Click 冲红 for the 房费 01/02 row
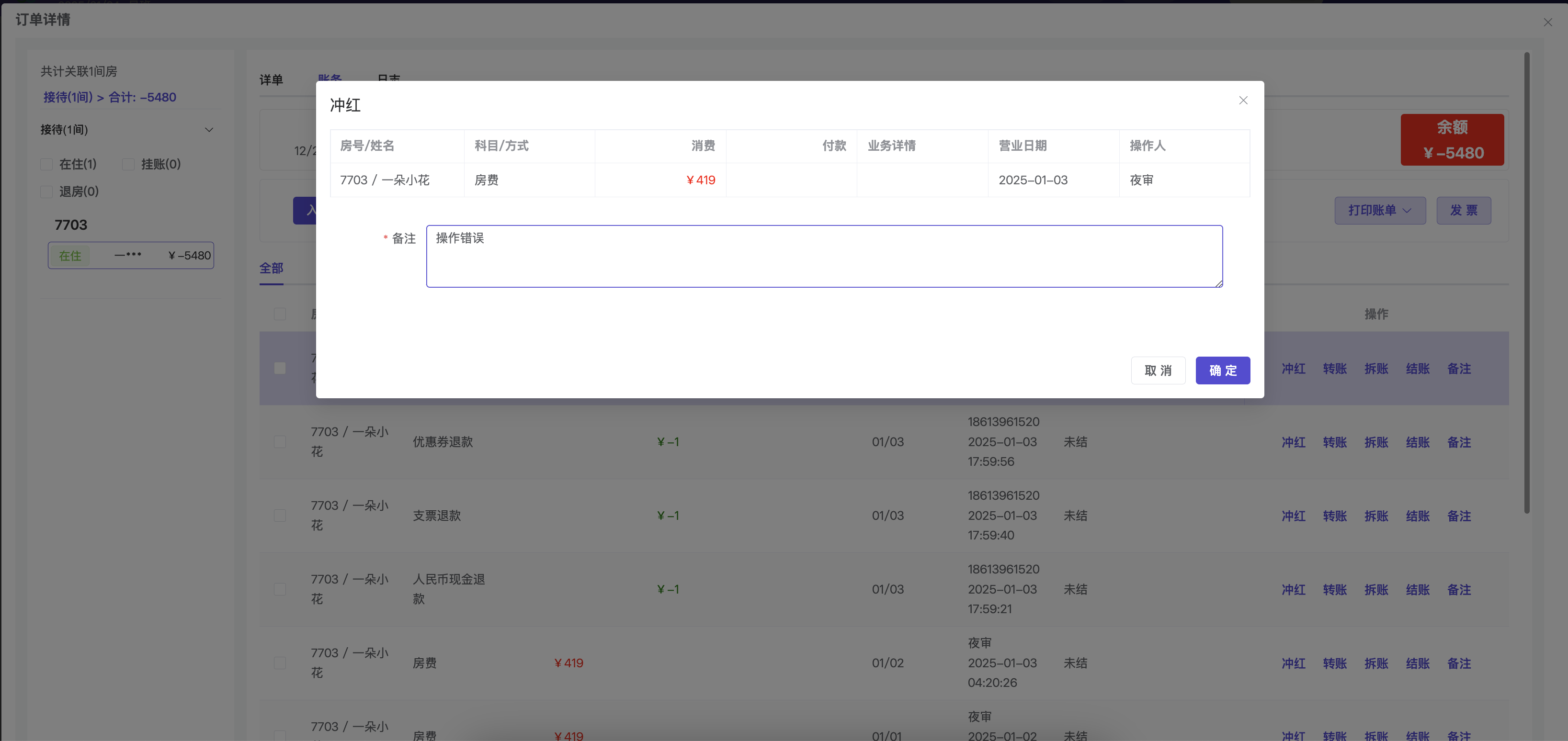1568x741 pixels. pos(1294,663)
